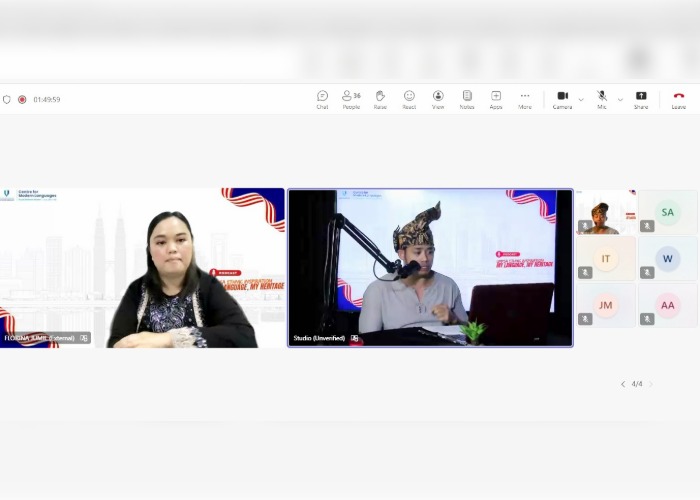Open the Apps panel
This screenshot has width=700, height=500.
(x=496, y=97)
